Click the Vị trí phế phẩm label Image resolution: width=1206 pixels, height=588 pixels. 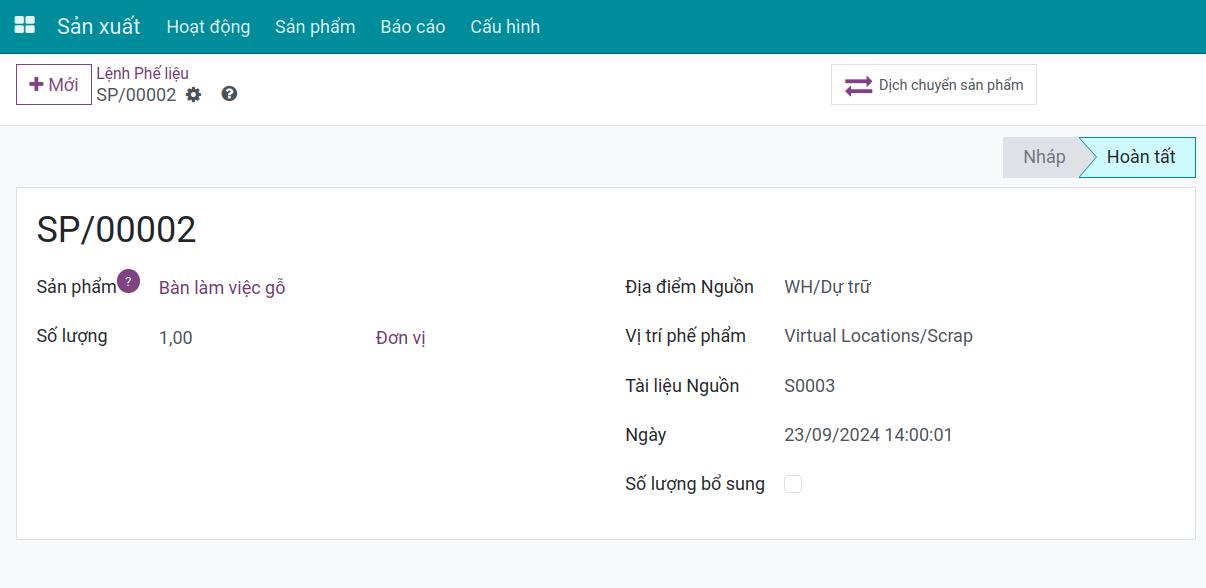(685, 336)
